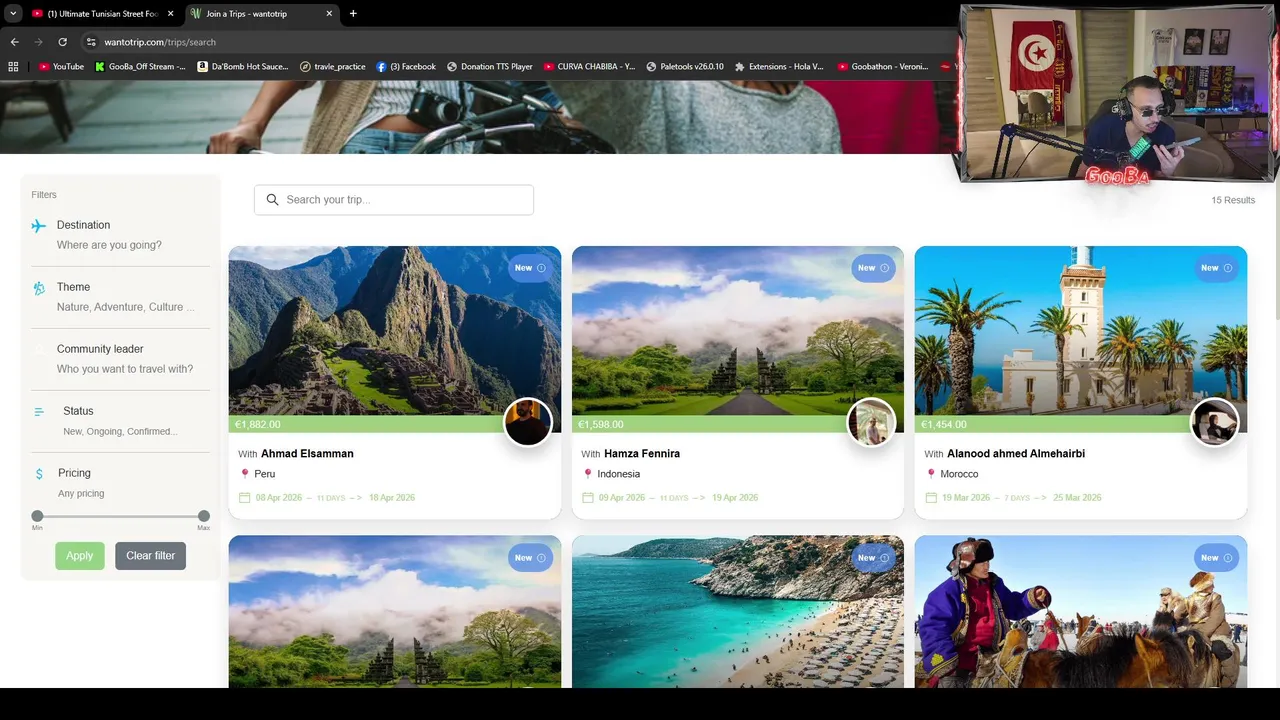Click the New badge on Indonesia trip
Viewport: 1280px width, 720px height.
click(873, 268)
